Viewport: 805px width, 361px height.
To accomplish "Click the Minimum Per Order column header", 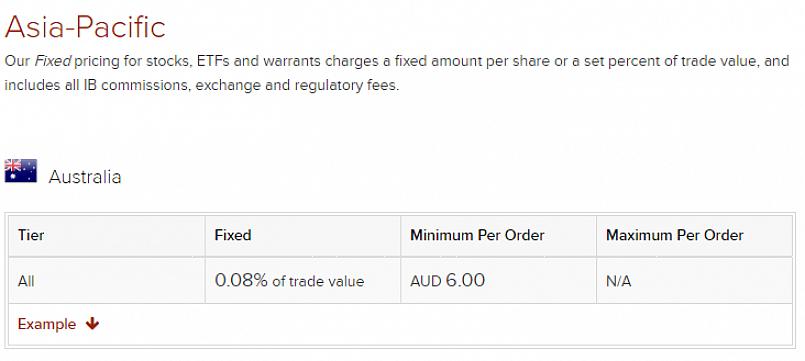I will pyautogui.click(x=499, y=236).
